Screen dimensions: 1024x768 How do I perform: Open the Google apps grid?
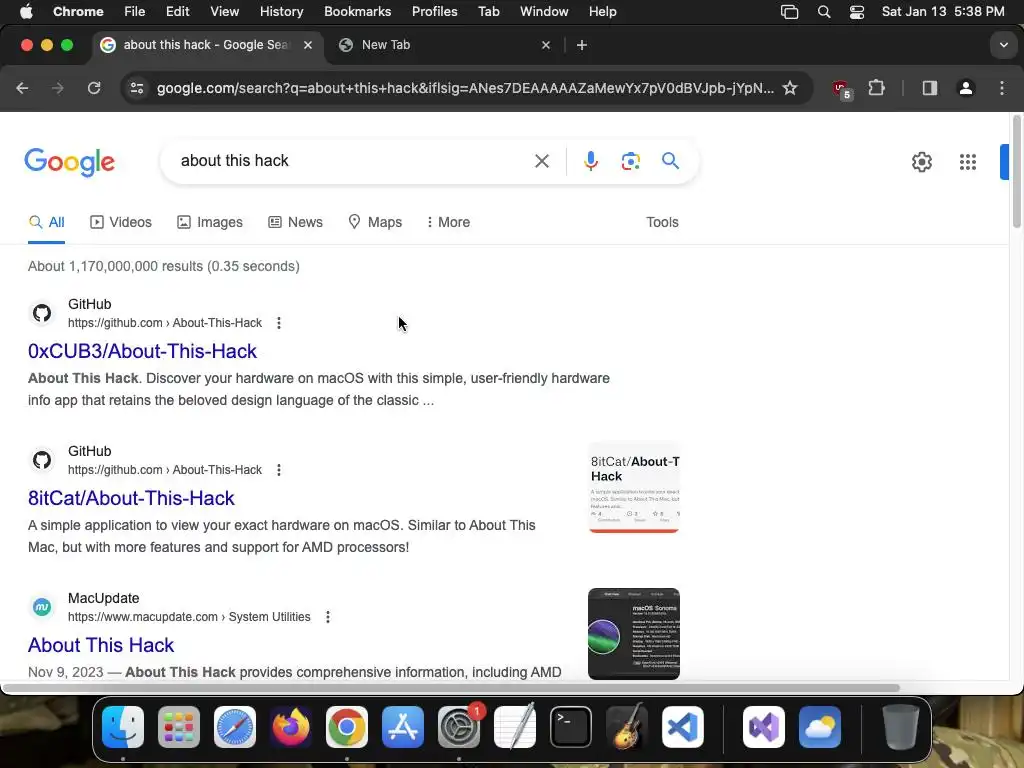(x=968, y=162)
